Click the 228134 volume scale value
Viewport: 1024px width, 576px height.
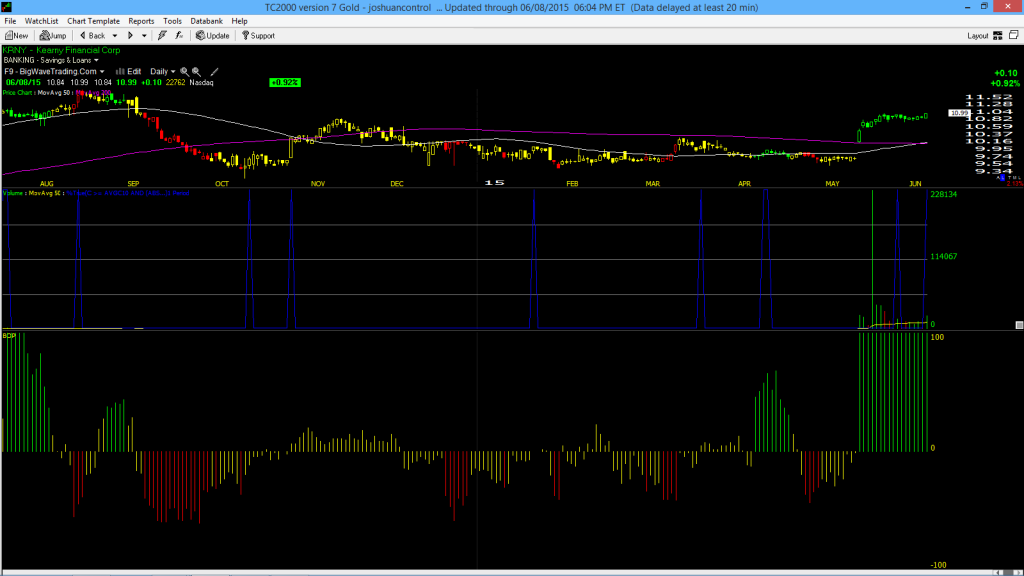pyautogui.click(x=944, y=194)
